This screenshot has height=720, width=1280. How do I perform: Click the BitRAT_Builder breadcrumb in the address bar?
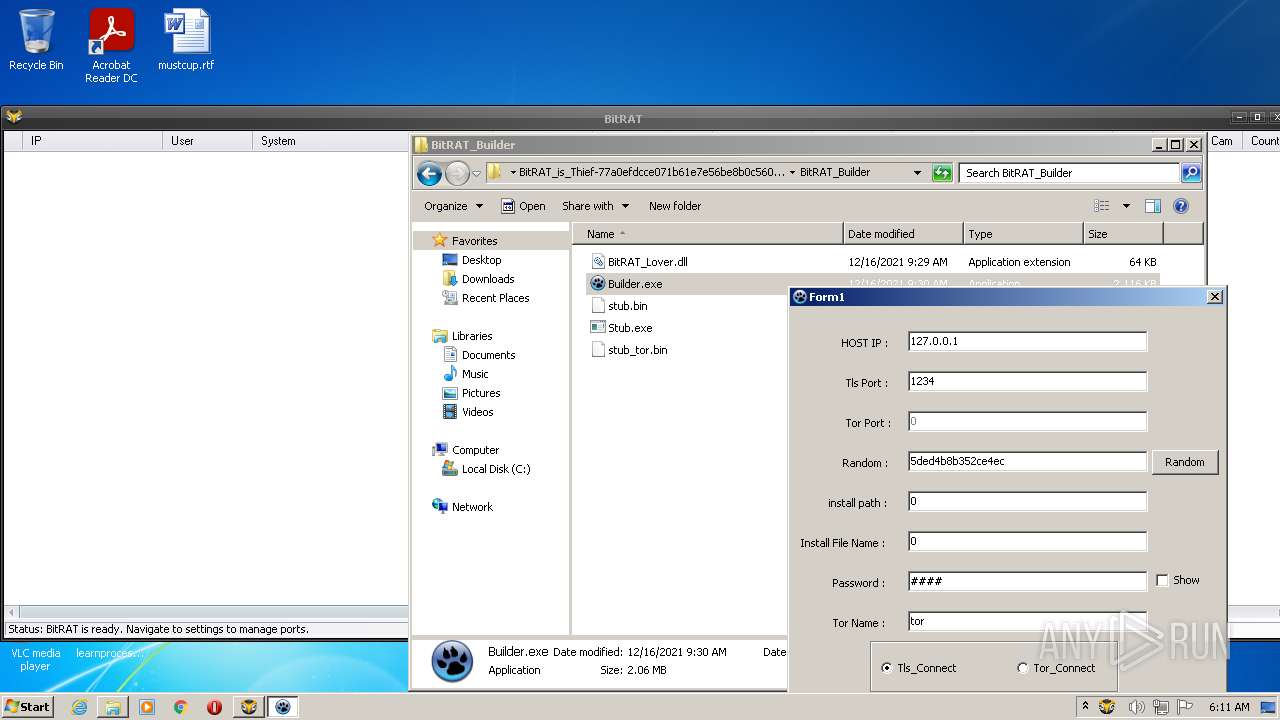835,172
